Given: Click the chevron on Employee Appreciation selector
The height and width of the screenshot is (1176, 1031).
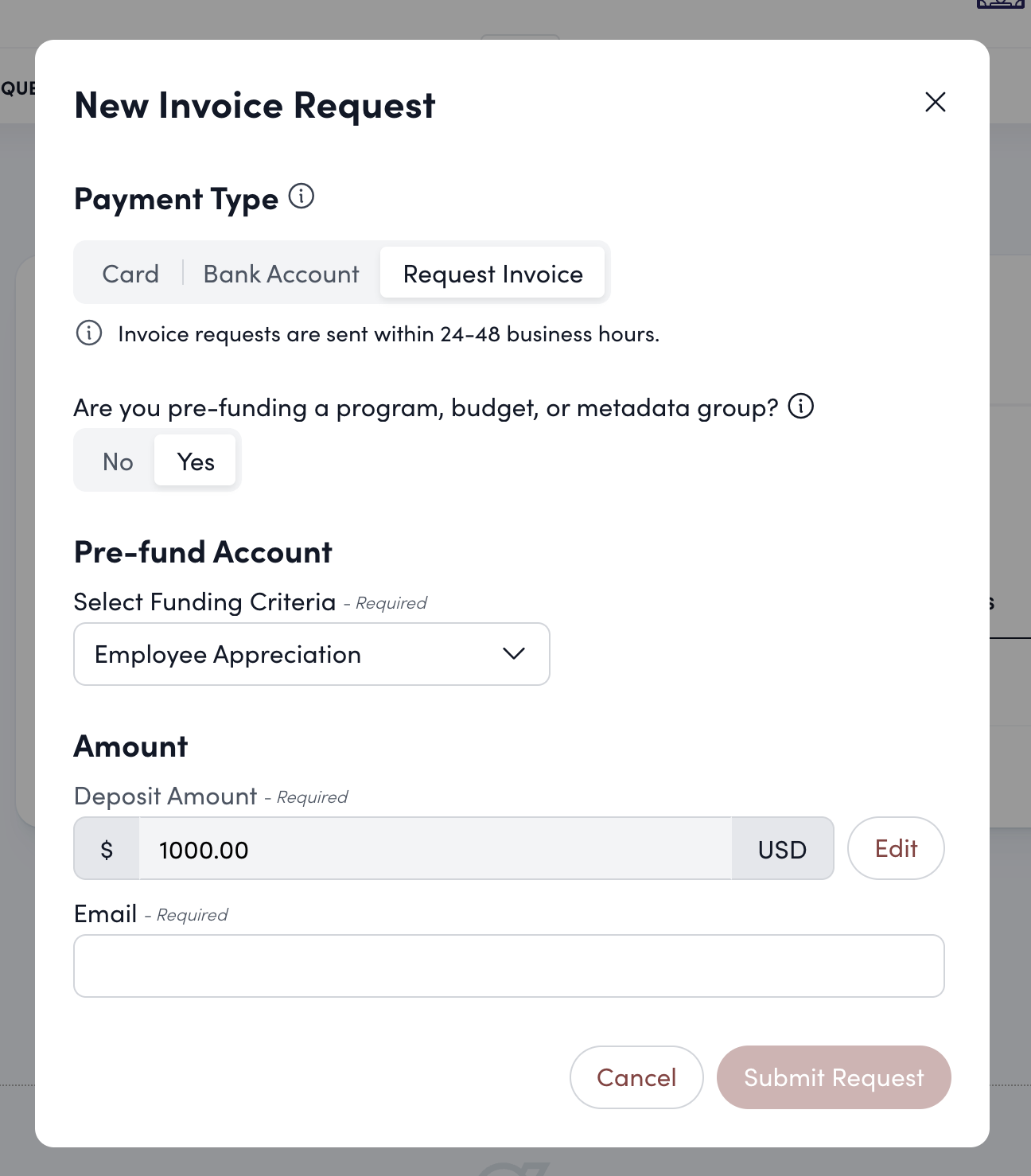Looking at the screenshot, I should tap(513, 653).
